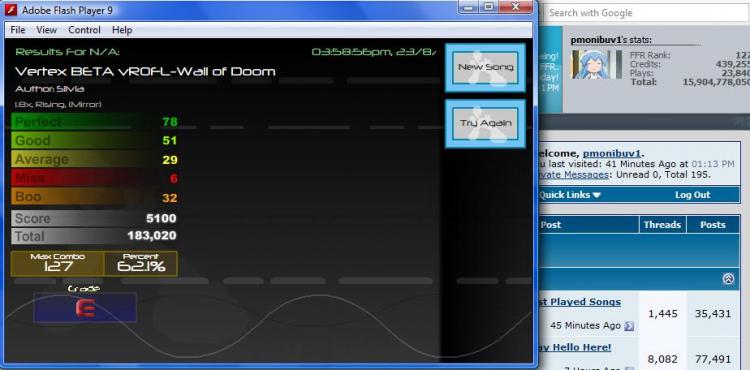This screenshot has width=750, height=370.
Task: Open the View menu
Action: (46, 30)
